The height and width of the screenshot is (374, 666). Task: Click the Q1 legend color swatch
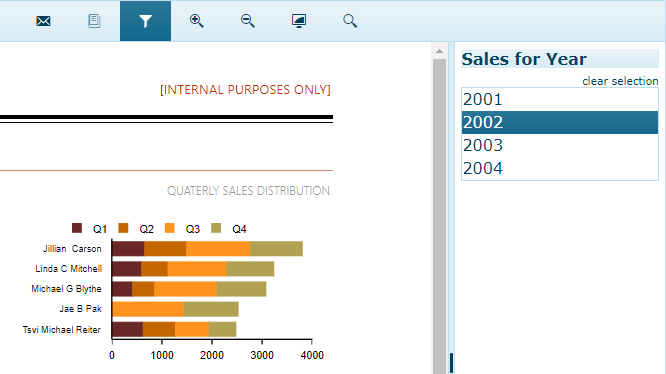pyautogui.click(x=77, y=228)
